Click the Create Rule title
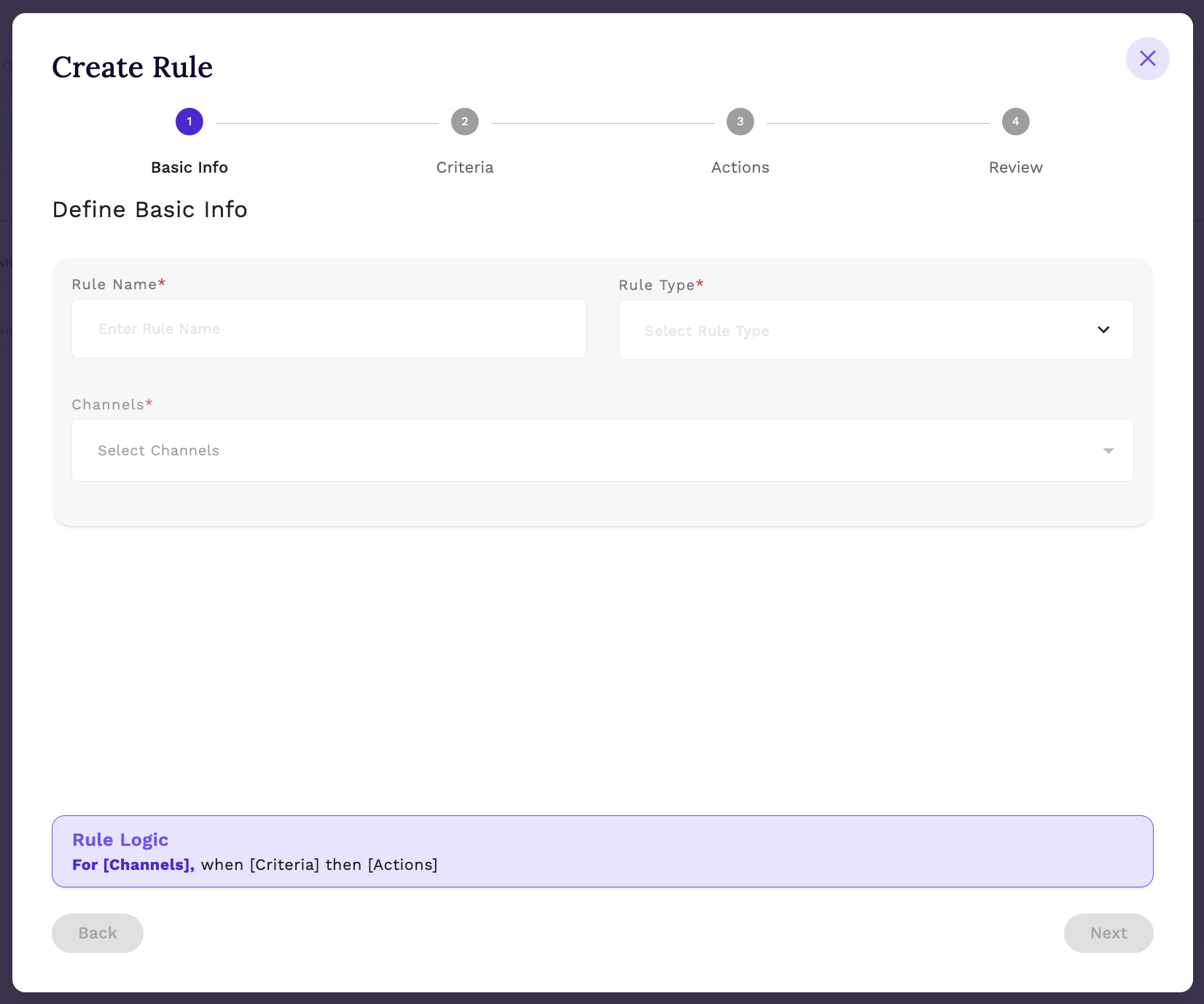Viewport: 1204px width, 1004px height. click(132, 67)
